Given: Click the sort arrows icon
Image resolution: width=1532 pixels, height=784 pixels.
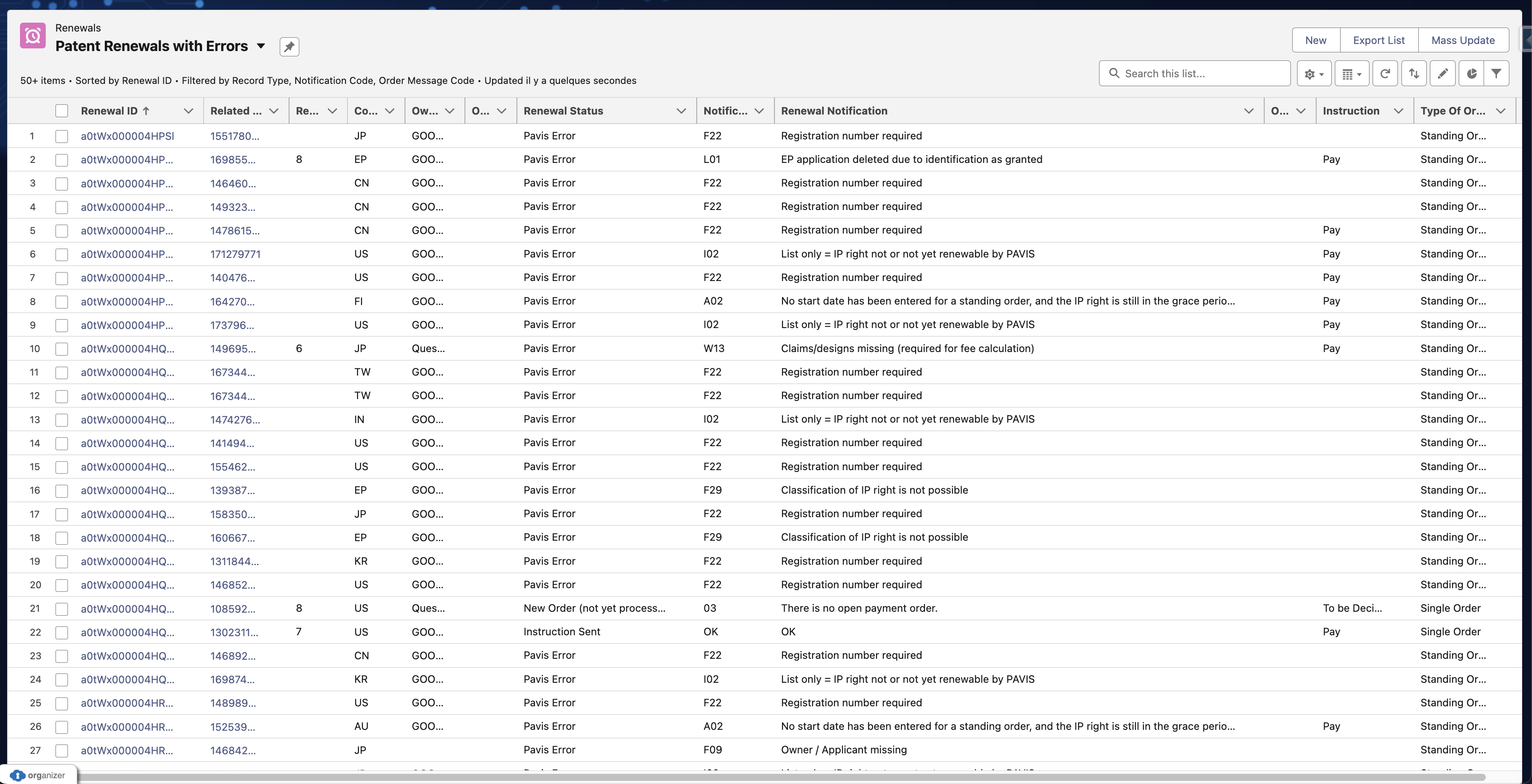Looking at the screenshot, I should tap(1413, 74).
